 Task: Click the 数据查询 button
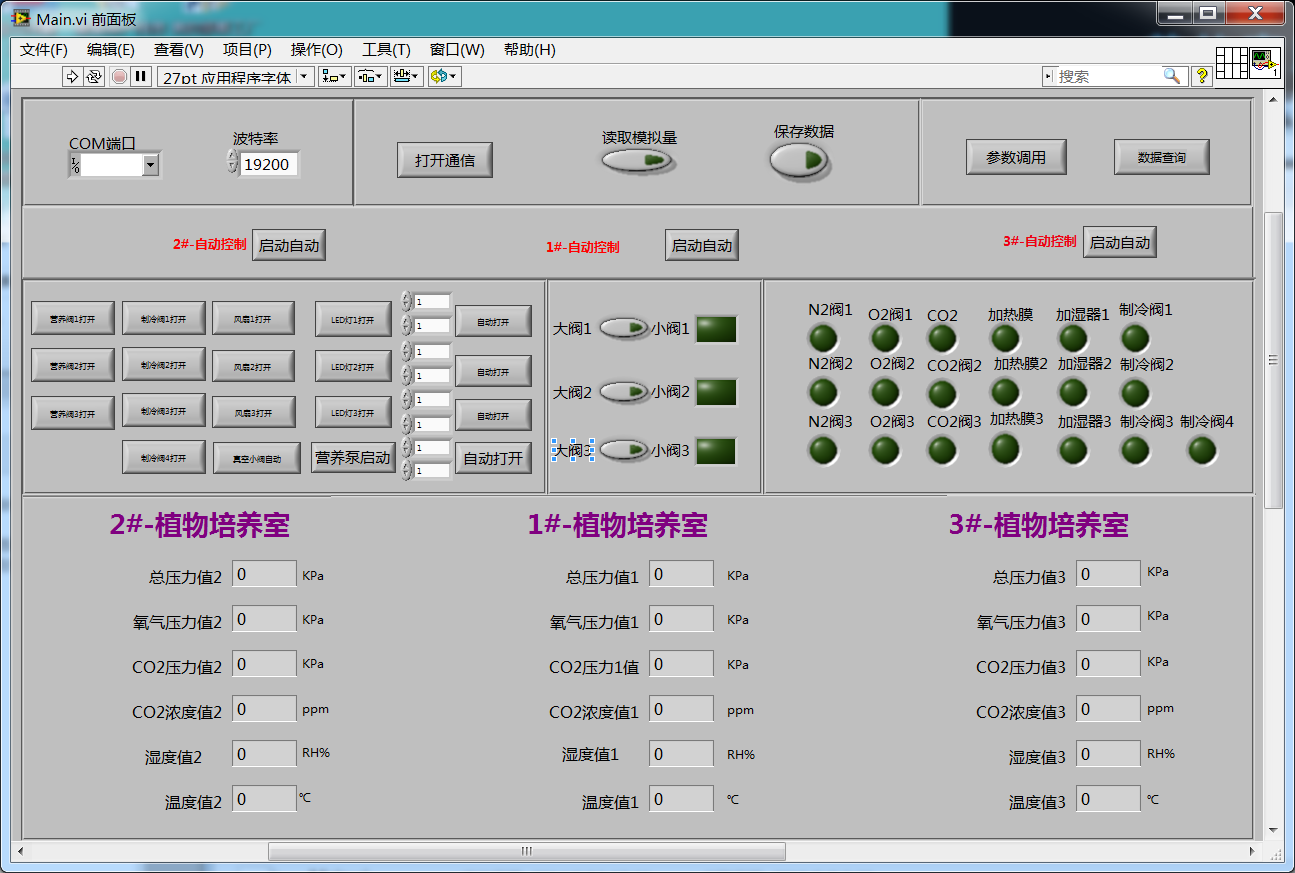[1162, 157]
